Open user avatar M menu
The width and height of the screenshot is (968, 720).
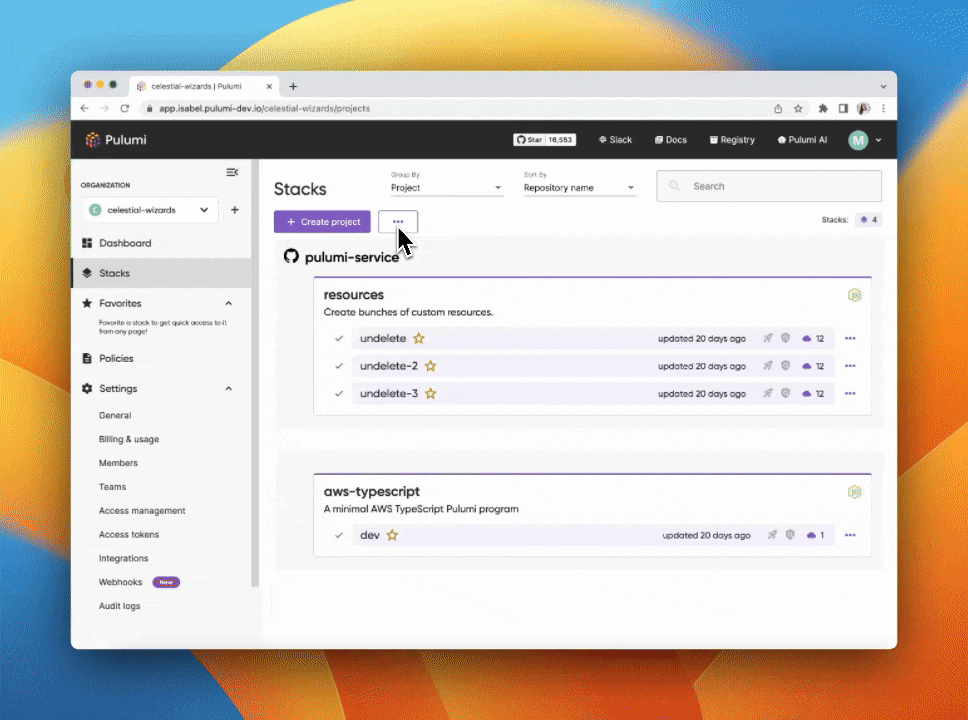pyautogui.click(x=864, y=140)
